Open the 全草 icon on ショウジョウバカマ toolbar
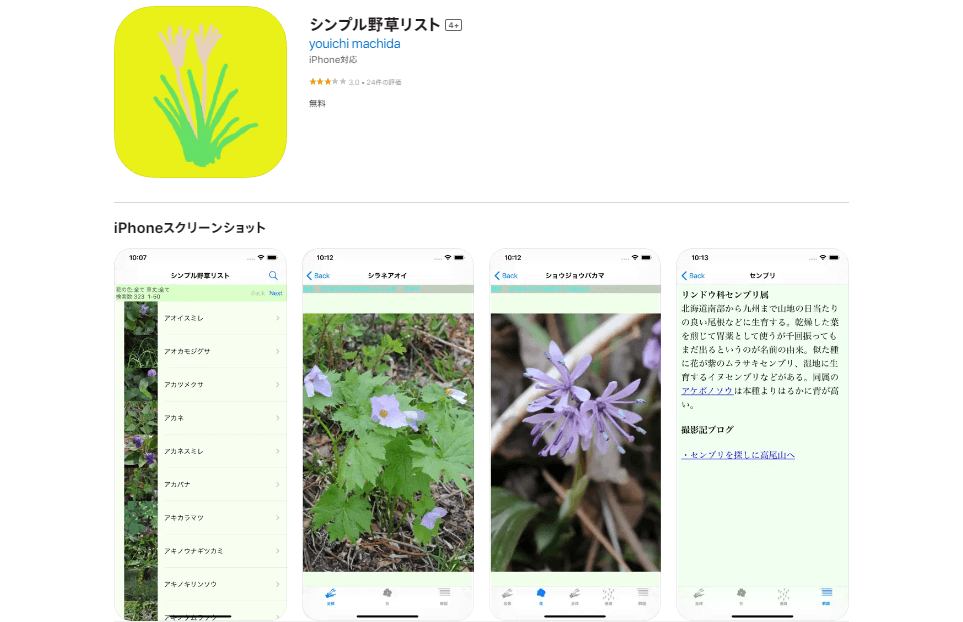 (508, 594)
